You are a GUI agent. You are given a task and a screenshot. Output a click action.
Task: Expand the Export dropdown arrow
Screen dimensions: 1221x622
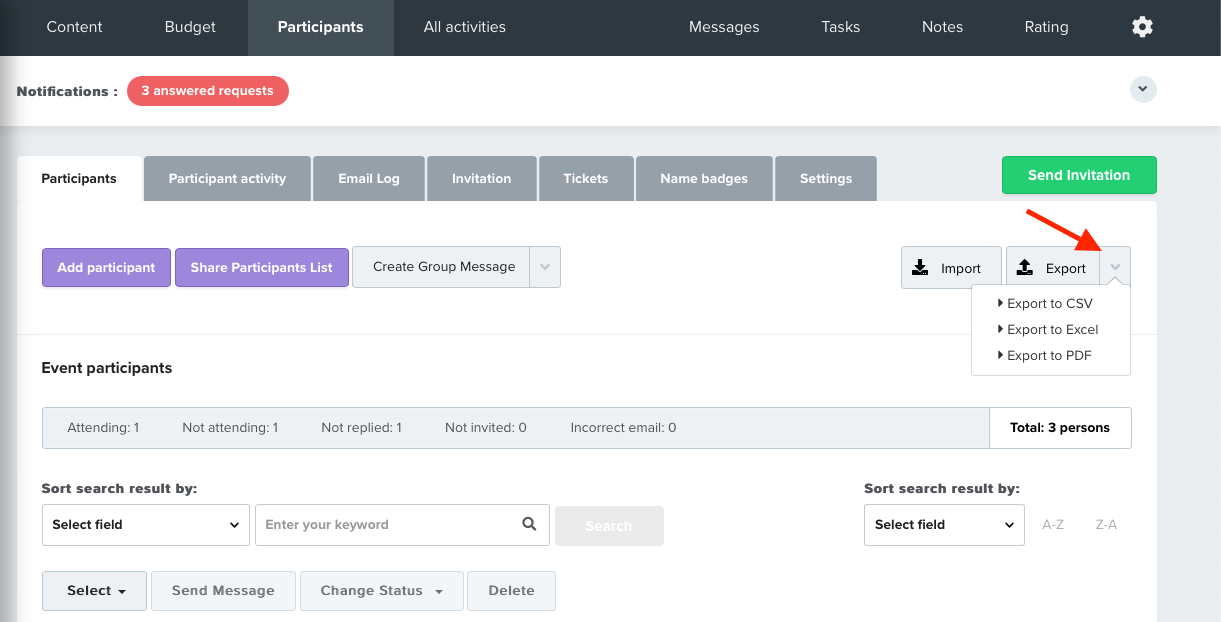(1115, 267)
